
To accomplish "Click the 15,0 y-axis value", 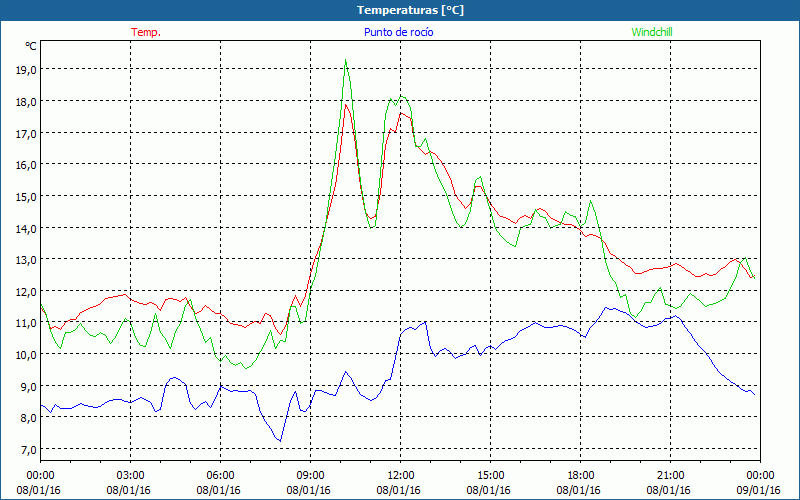I will tap(26, 196).
